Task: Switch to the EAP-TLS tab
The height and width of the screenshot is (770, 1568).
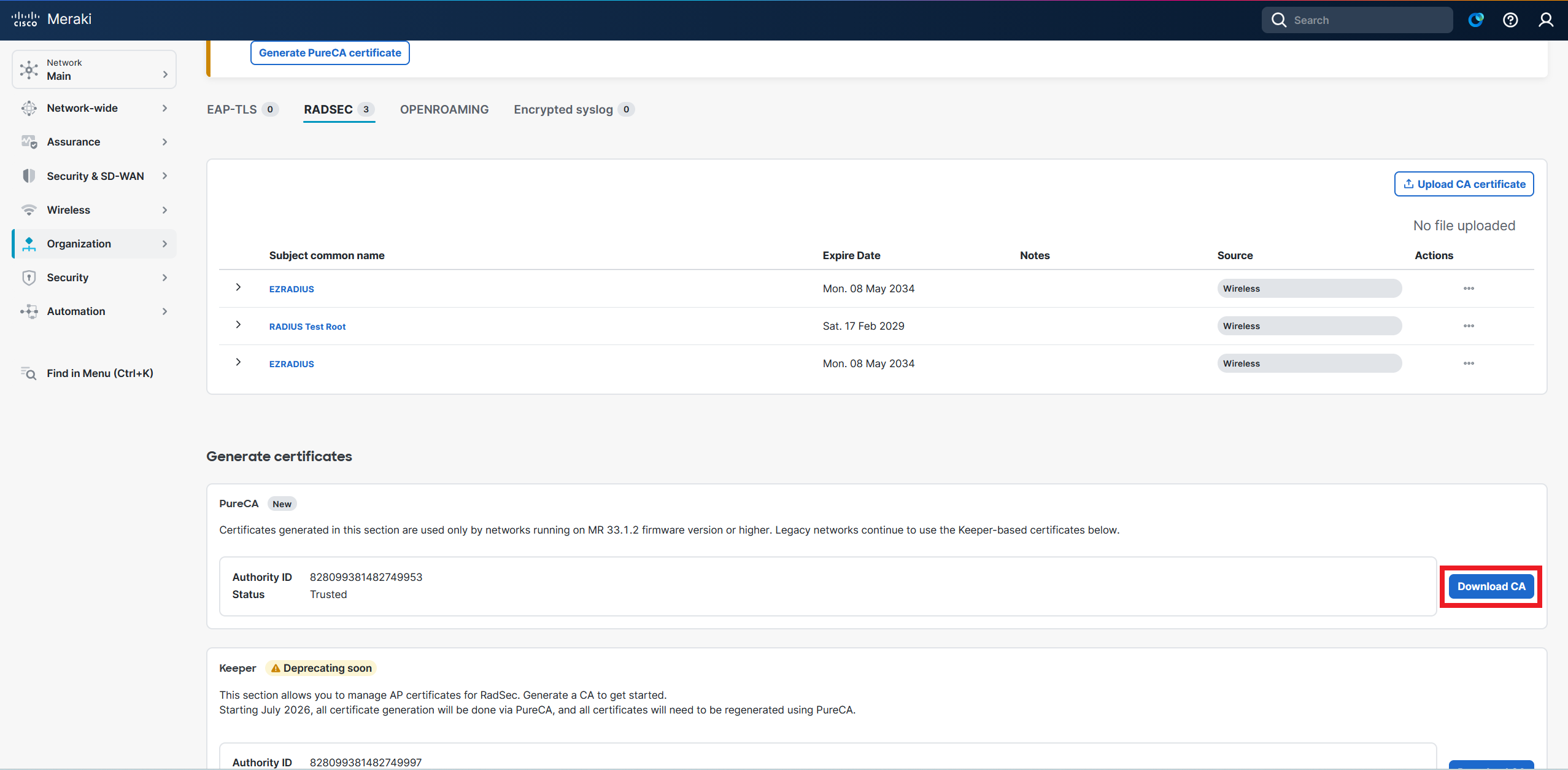Action: tap(242, 109)
